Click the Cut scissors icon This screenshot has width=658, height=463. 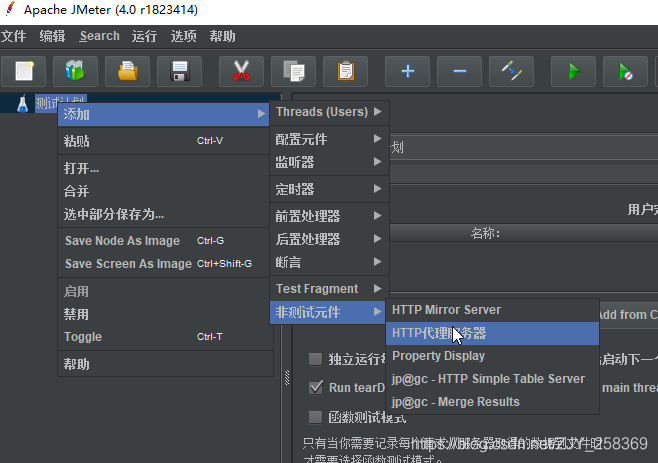[241, 71]
